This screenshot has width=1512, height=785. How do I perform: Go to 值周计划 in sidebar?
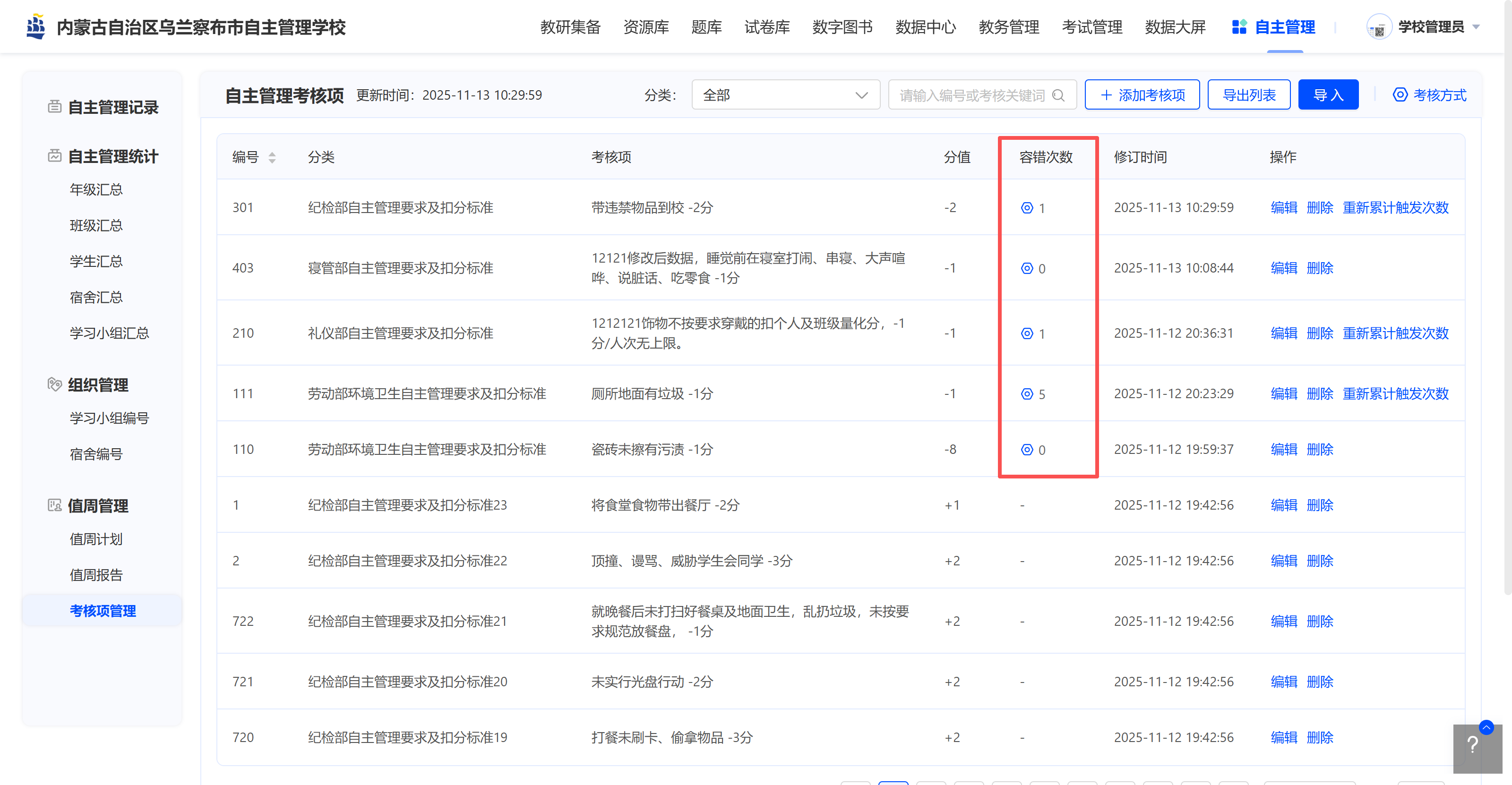(x=96, y=539)
